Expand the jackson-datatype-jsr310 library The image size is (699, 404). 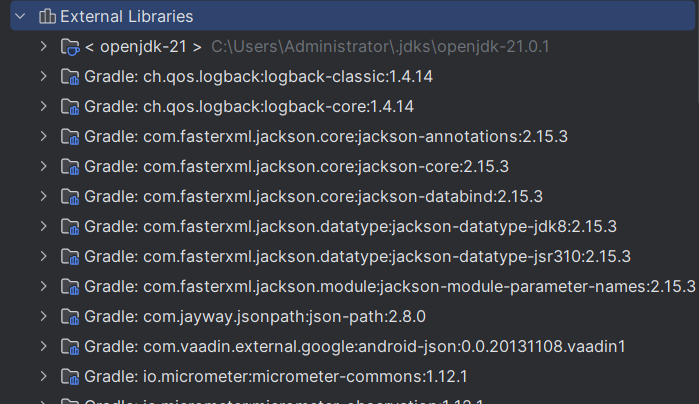[43, 256]
